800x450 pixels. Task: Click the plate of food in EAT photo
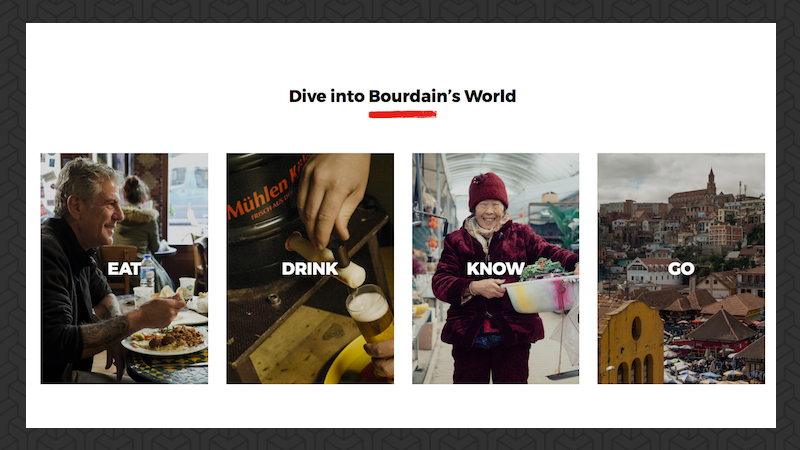click(165, 341)
